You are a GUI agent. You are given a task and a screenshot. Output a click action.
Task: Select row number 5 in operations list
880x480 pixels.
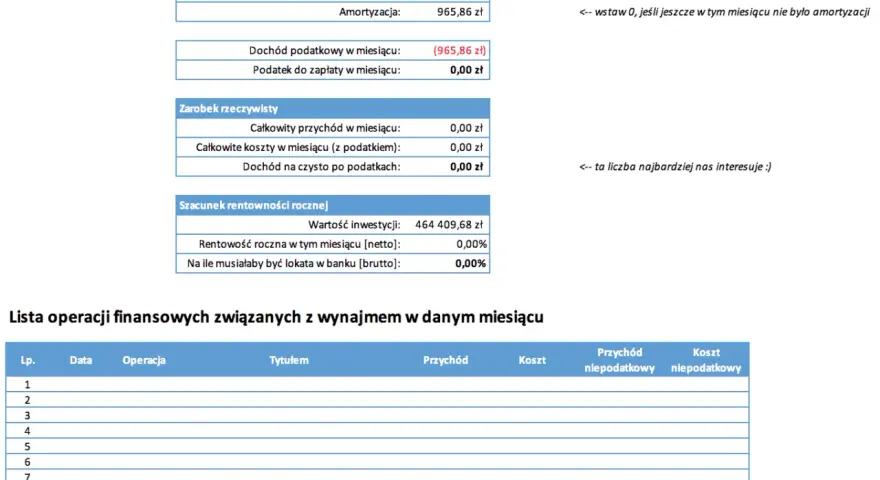(27, 447)
